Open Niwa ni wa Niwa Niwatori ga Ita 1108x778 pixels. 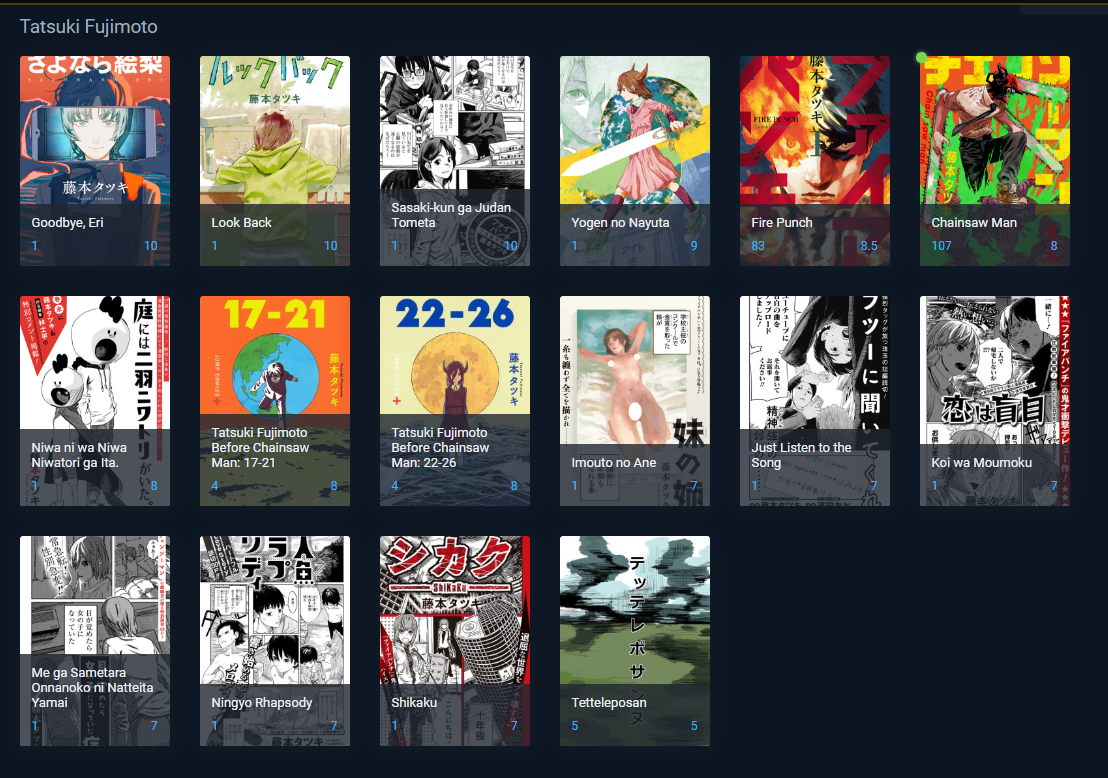point(95,401)
